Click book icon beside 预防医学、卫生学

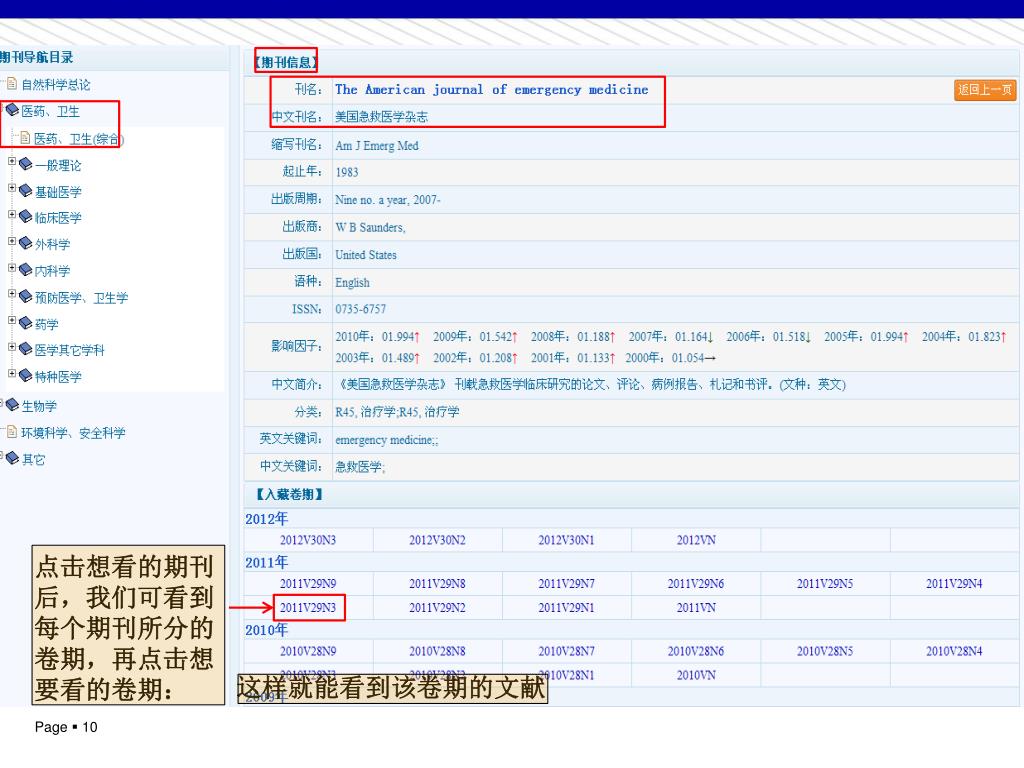[25, 296]
